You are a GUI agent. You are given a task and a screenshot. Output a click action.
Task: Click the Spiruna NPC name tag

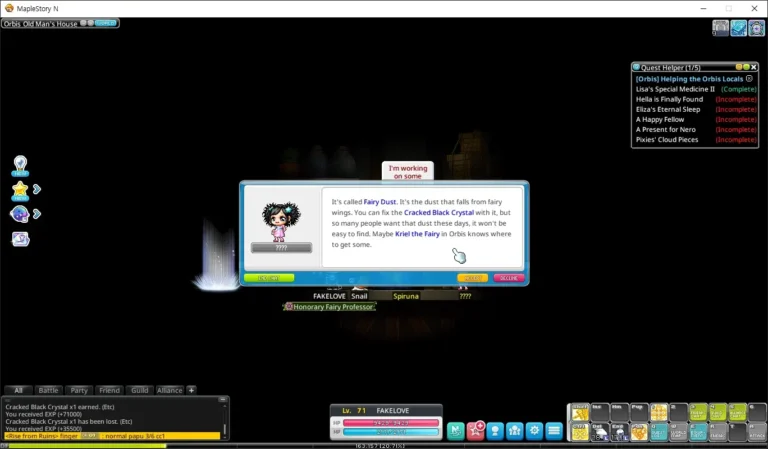click(406, 296)
